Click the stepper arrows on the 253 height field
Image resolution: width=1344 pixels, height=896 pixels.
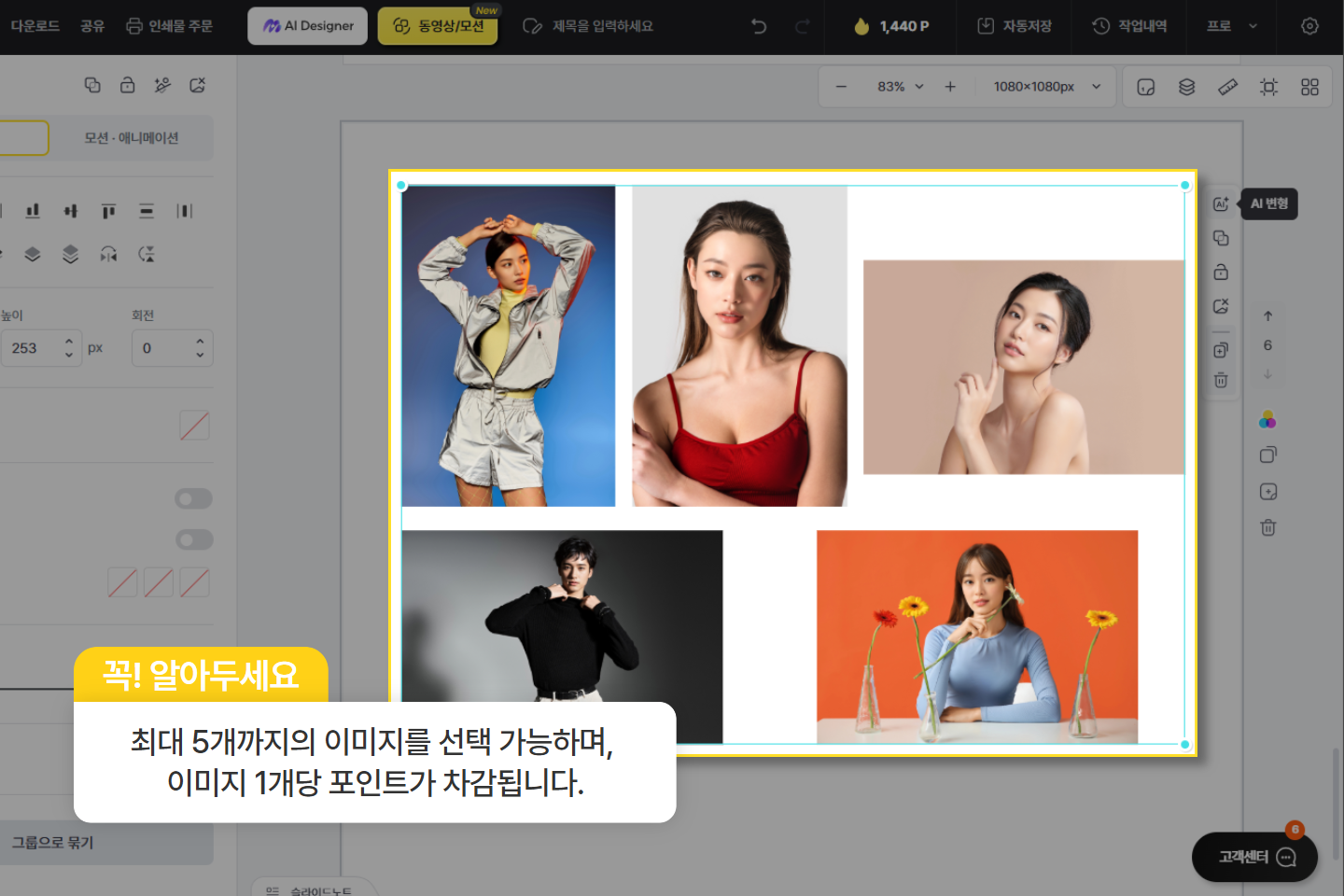(x=69, y=348)
